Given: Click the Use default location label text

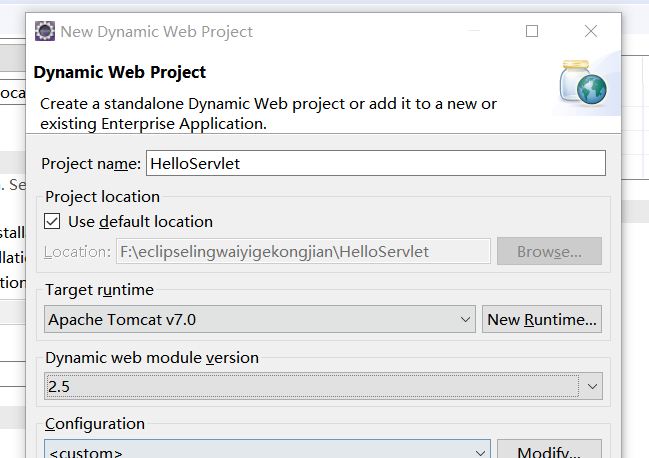Looking at the screenshot, I should tap(140, 222).
